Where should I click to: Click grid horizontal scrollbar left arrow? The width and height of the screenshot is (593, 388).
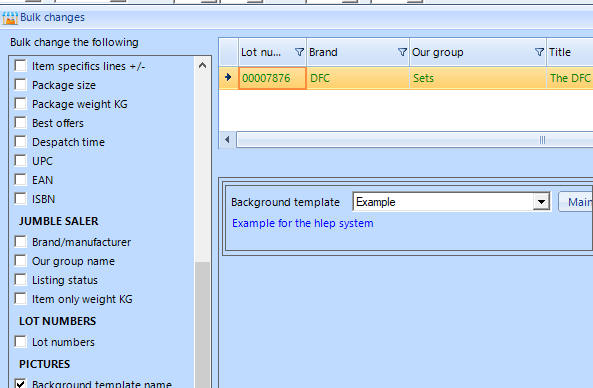point(227,140)
